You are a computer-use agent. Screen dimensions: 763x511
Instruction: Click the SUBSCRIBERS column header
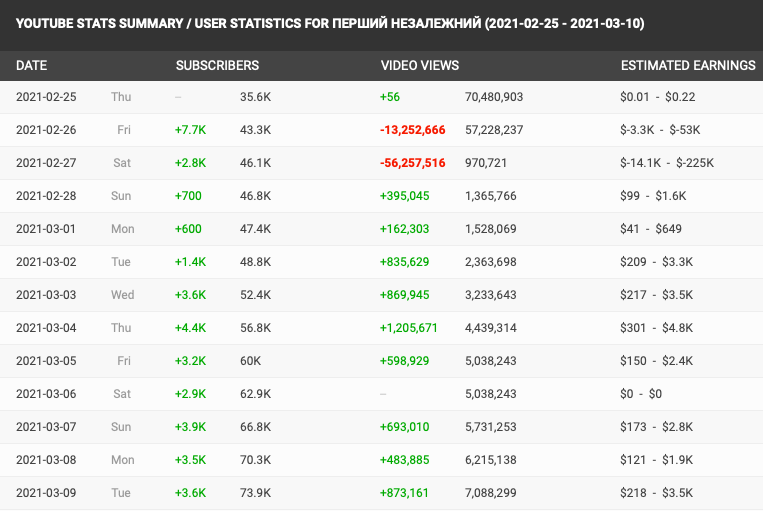[x=217, y=66]
